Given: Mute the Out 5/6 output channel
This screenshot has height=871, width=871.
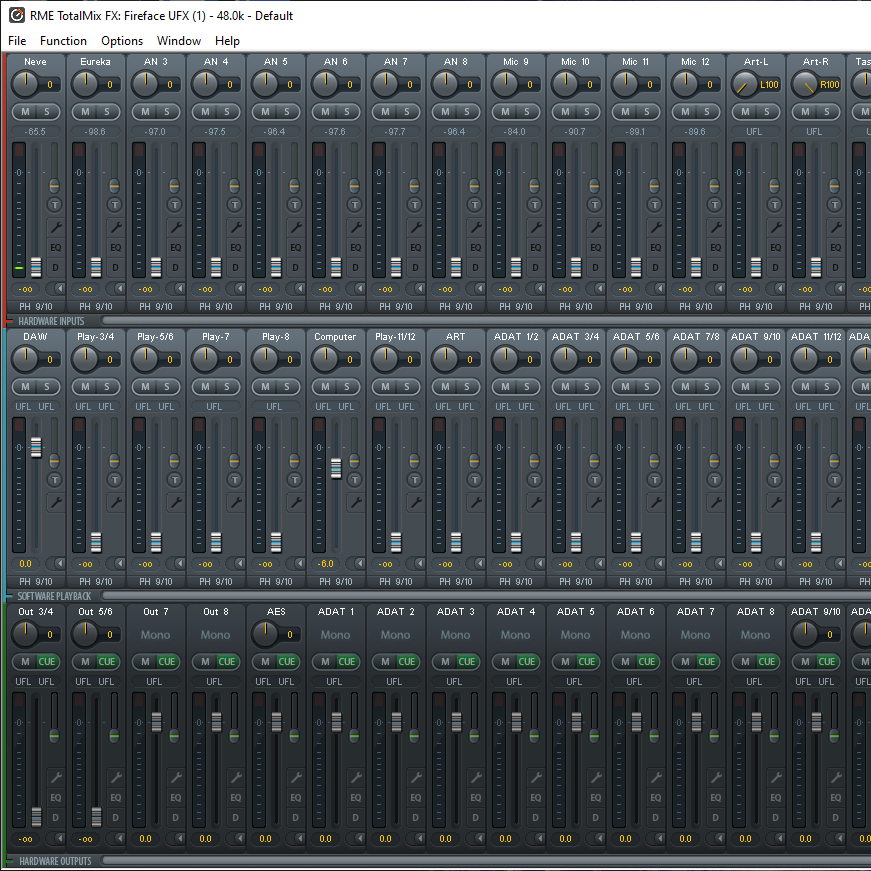Looking at the screenshot, I should tap(85, 662).
